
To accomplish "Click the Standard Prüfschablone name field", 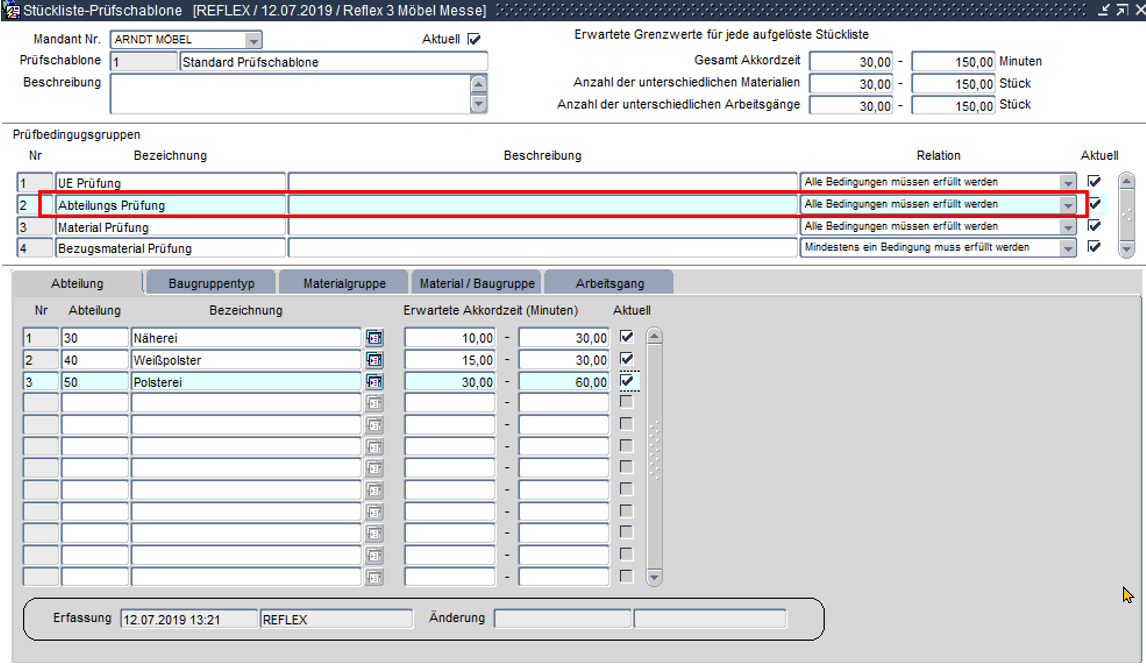I will tap(333, 62).
